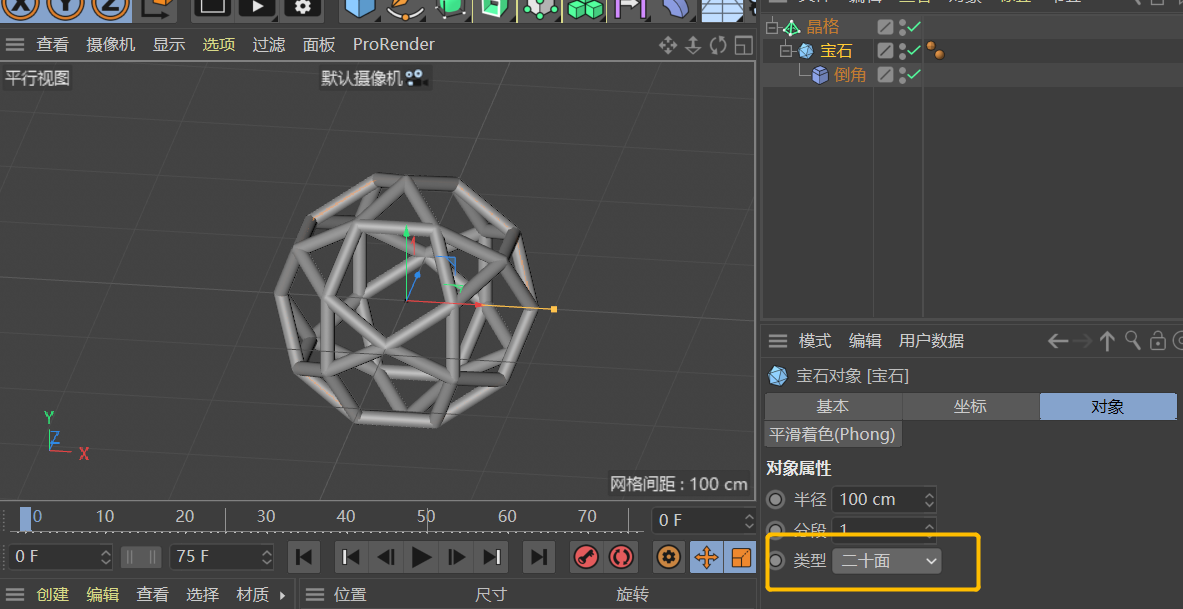The height and width of the screenshot is (609, 1183).
Task: Toggle the layer box for 倒角
Action: 885,75
